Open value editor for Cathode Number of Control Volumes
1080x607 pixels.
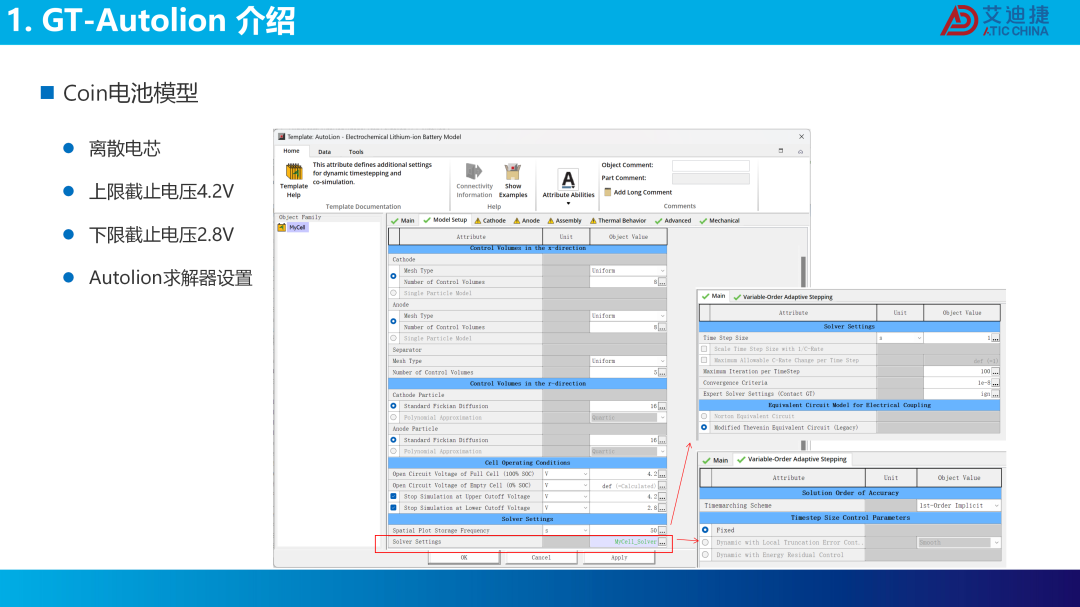tap(662, 282)
